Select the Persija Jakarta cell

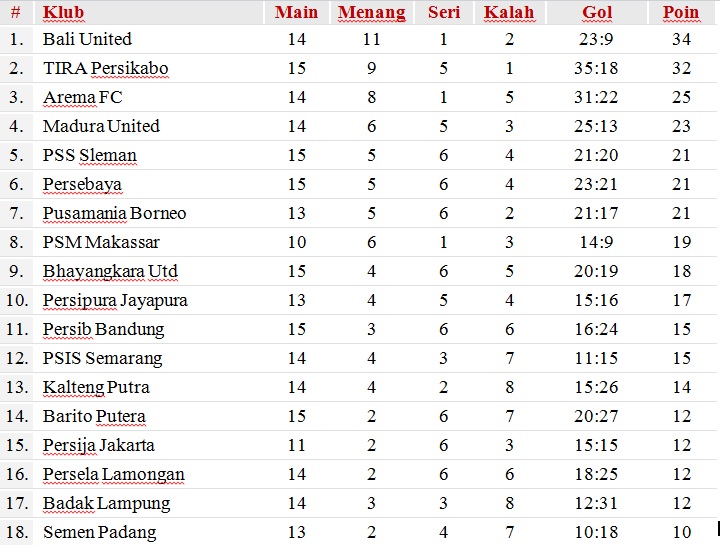pyautogui.click(x=98, y=445)
